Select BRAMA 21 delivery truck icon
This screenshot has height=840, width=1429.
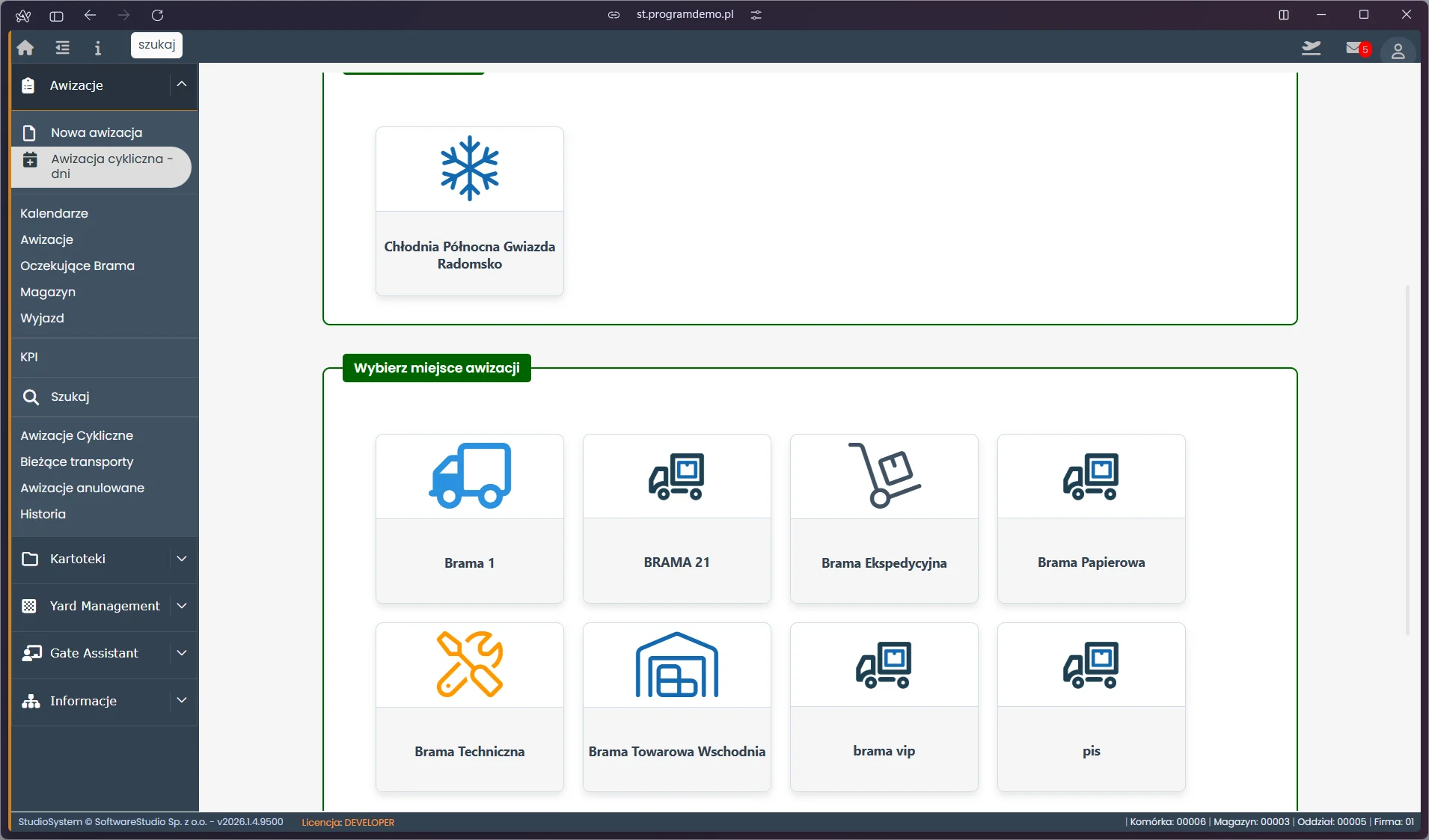677,476
